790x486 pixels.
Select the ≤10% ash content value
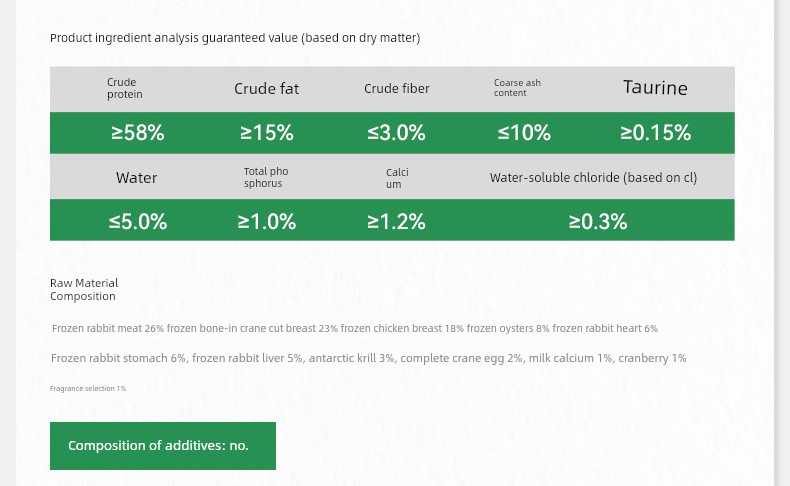click(524, 133)
